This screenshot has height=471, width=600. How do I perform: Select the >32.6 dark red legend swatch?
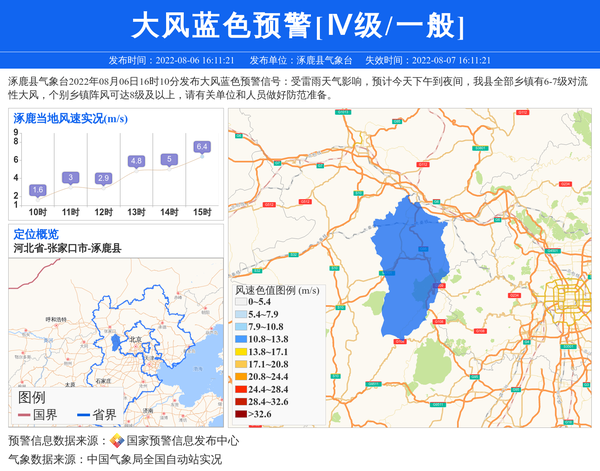coord(241,414)
